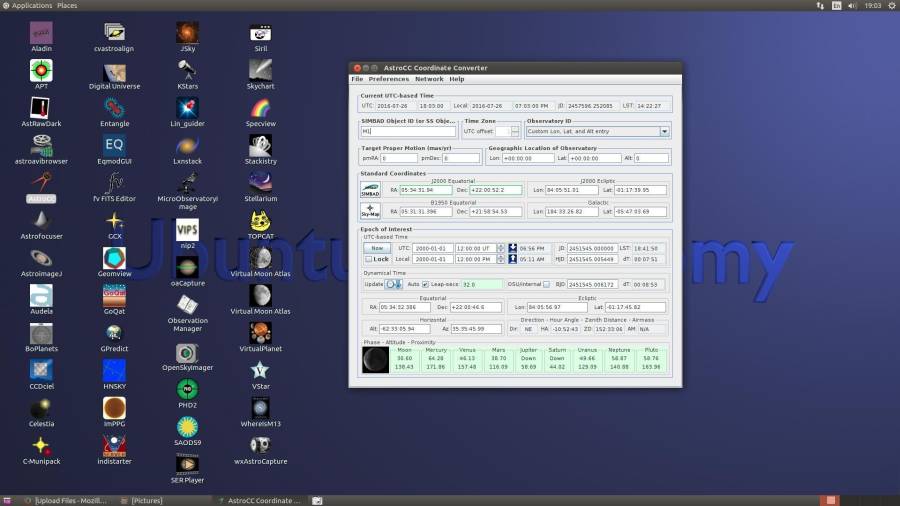The width and height of the screenshot is (900, 506).
Task: Toggle the OSU/Internal checkbox
Action: [546, 284]
